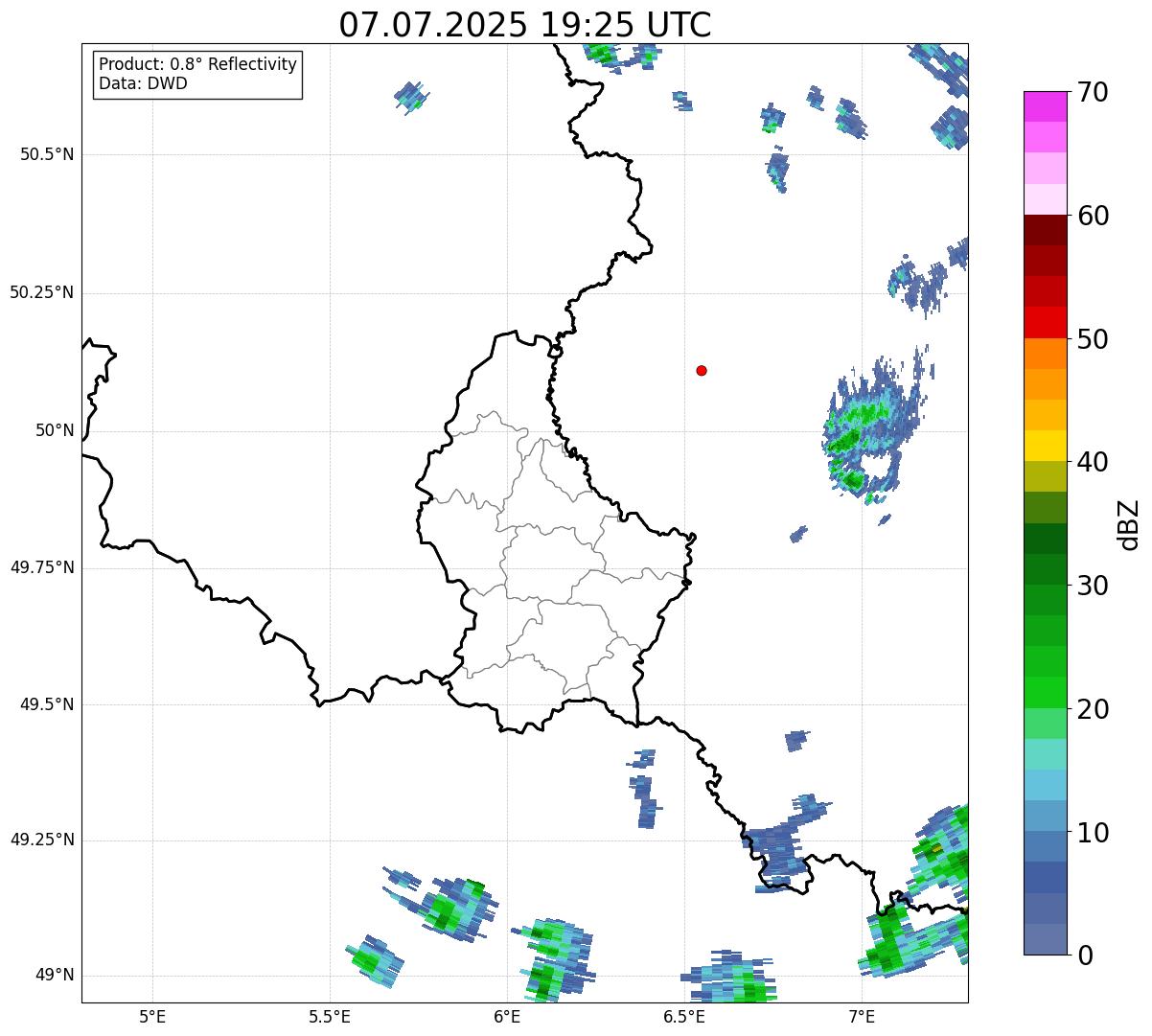The height and width of the screenshot is (1036, 1152).
Task: Click the colorbar tick label 40
Action: coord(1093,462)
